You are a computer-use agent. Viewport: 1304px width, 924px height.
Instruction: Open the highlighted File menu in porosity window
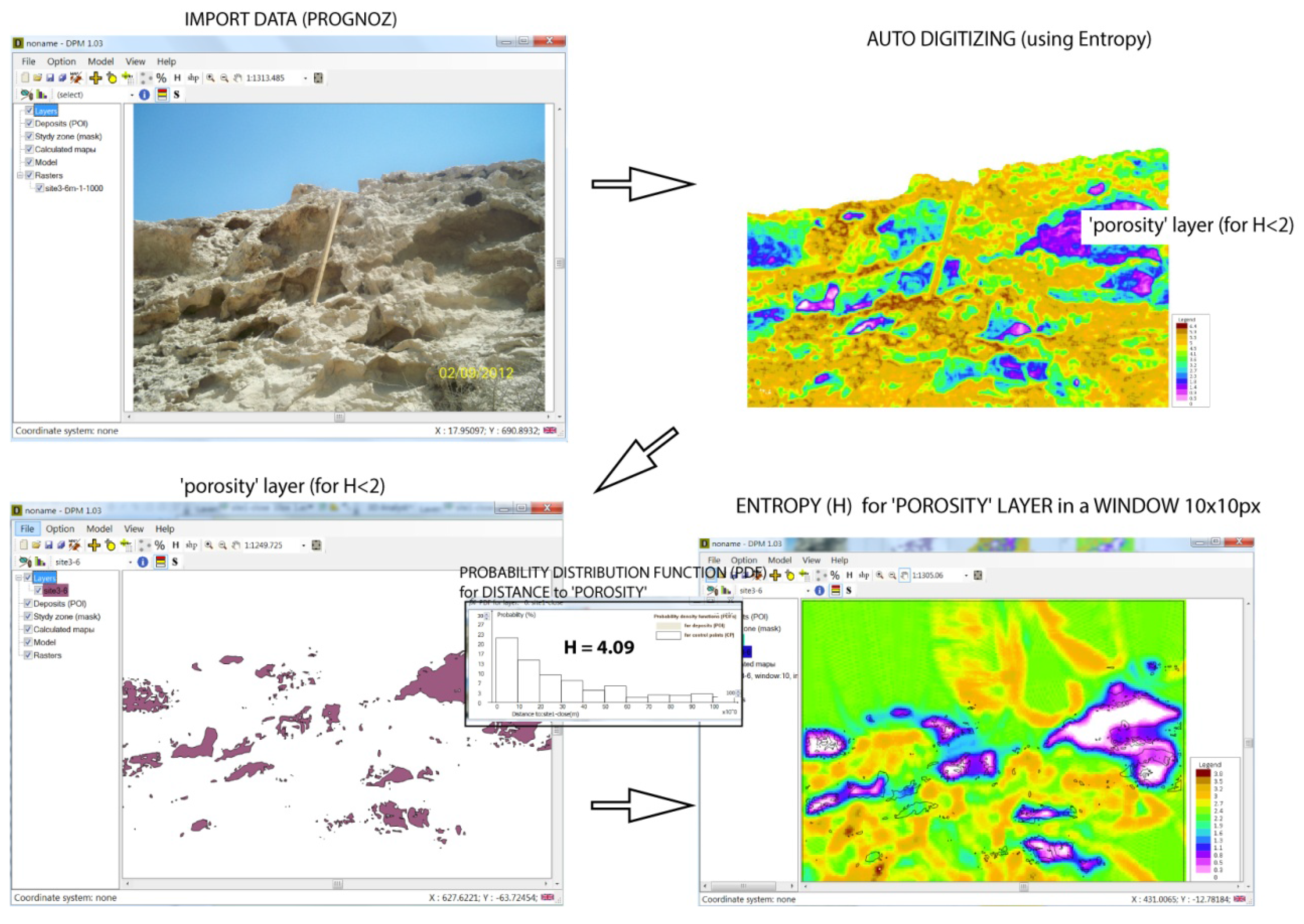(27, 529)
